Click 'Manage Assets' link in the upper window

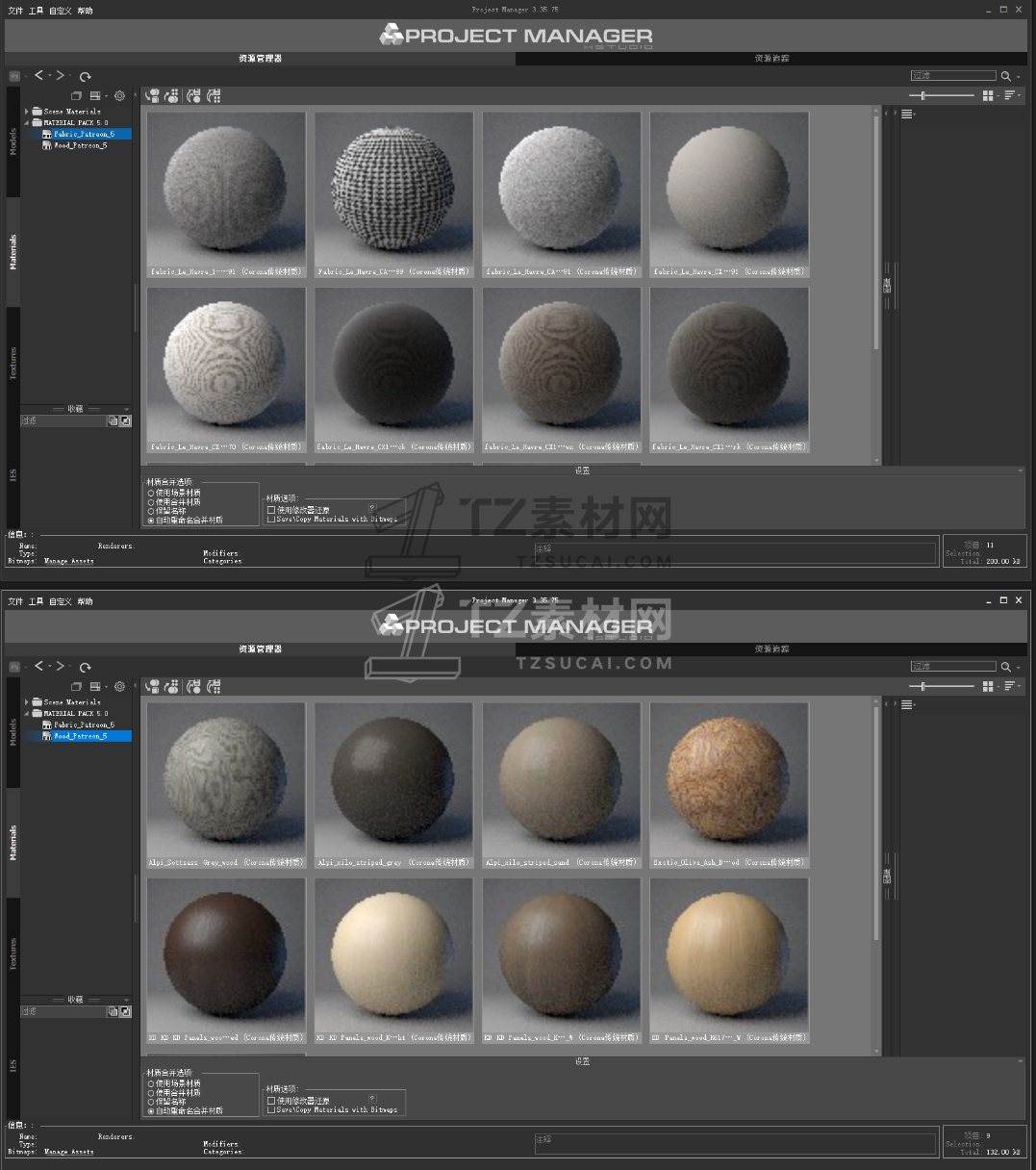(69, 561)
